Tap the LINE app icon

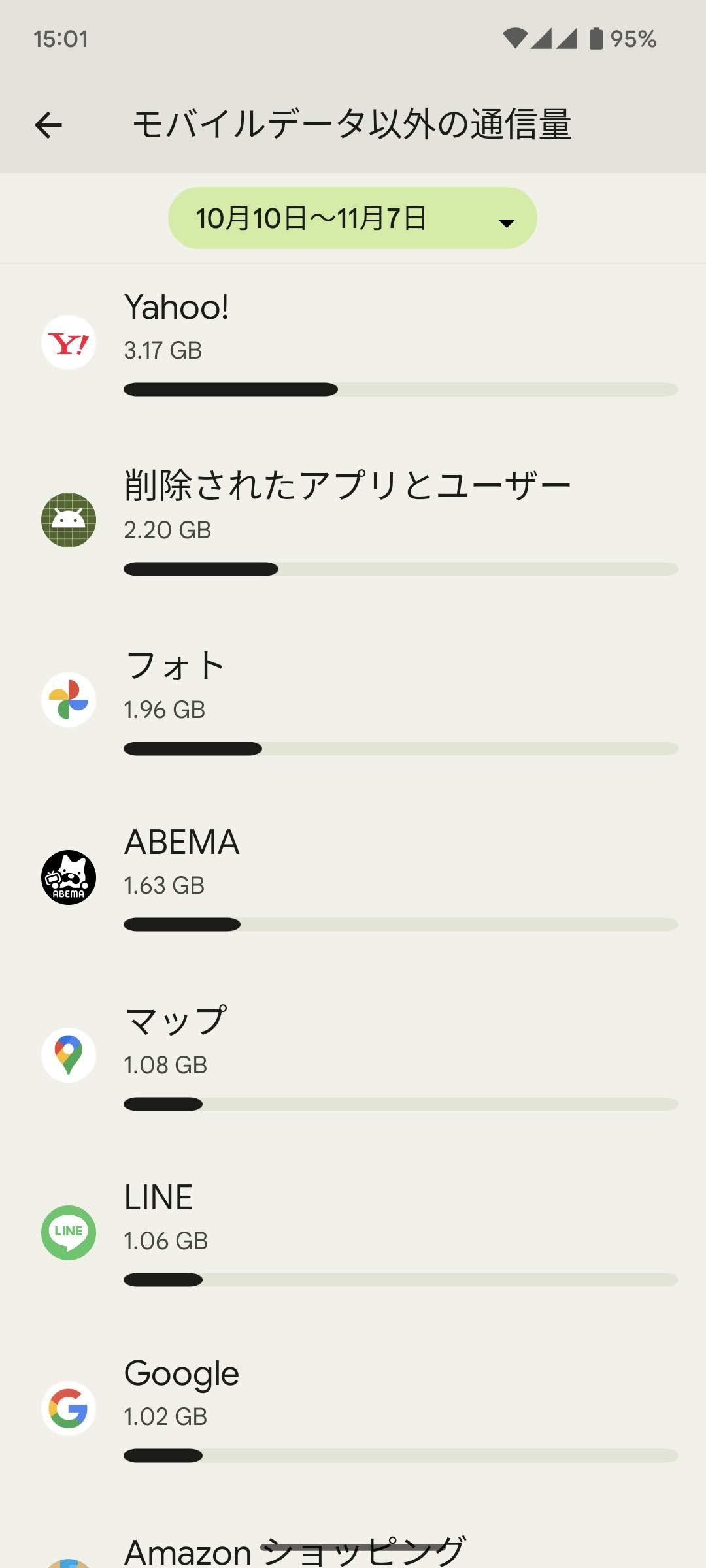click(x=69, y=1233)
